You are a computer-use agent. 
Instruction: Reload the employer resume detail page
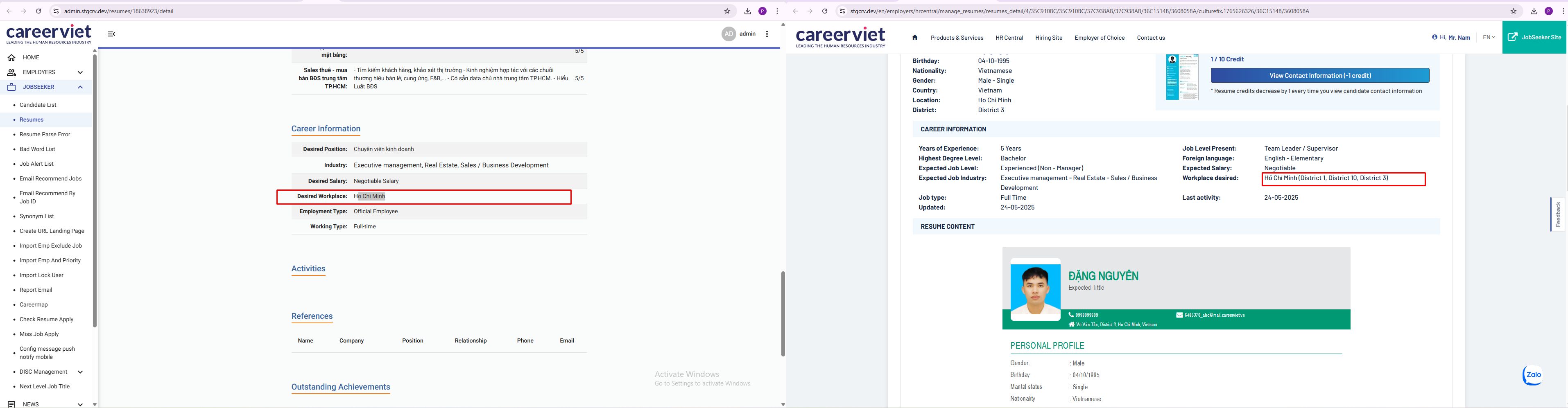point(825,11)
